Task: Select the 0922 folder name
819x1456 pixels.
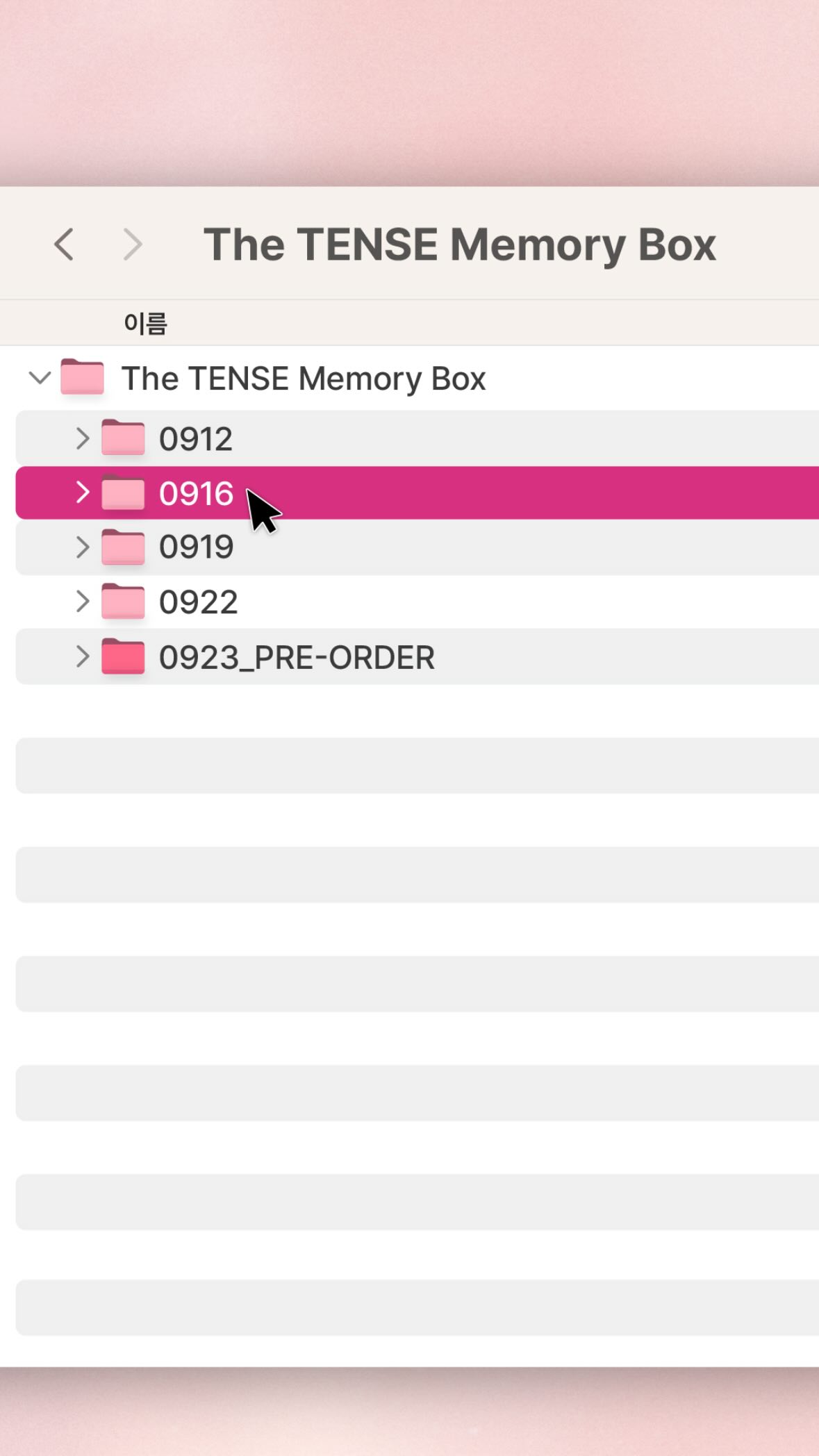Action: click(198, 602)
